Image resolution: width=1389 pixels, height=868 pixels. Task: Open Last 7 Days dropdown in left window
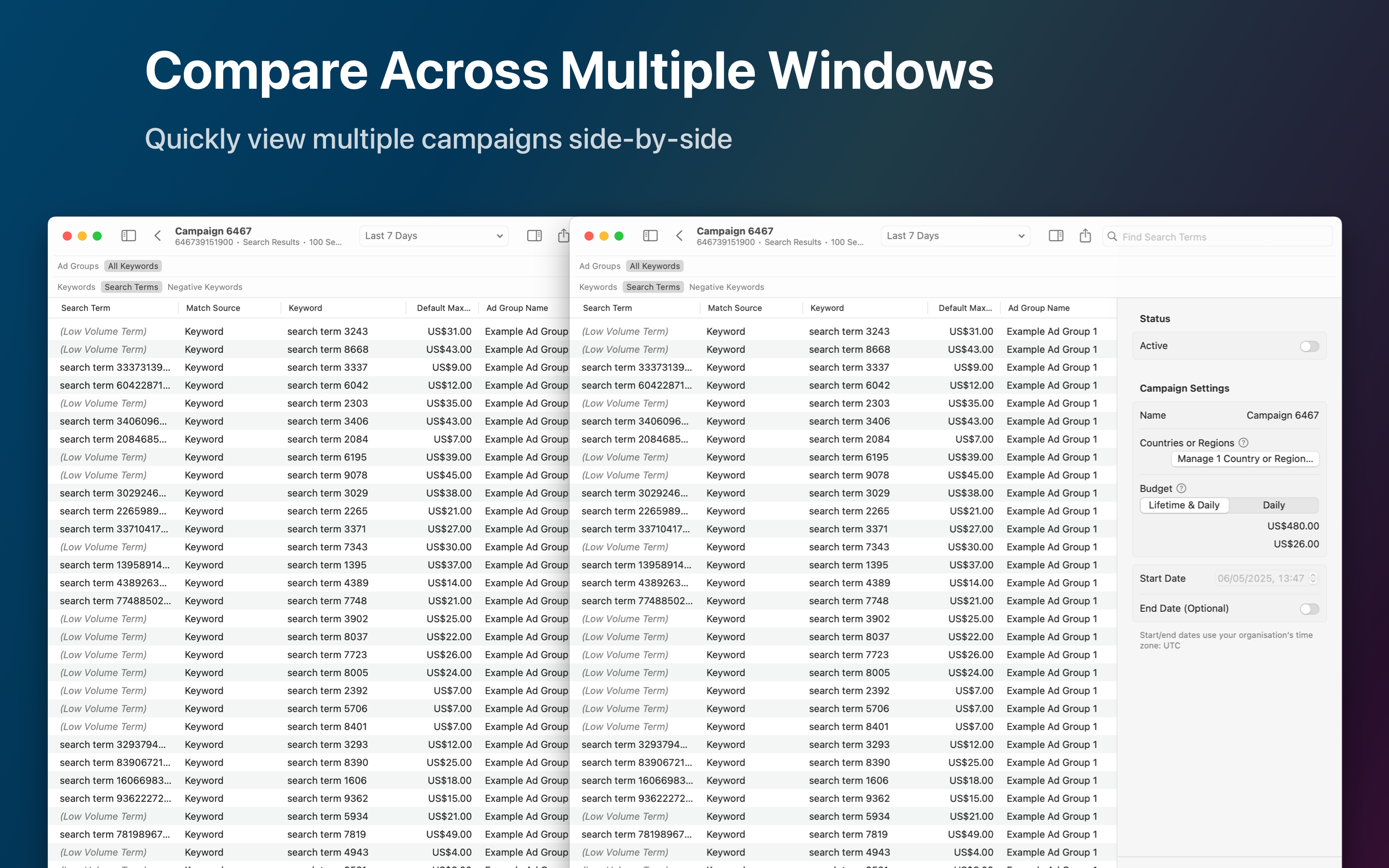434,236
